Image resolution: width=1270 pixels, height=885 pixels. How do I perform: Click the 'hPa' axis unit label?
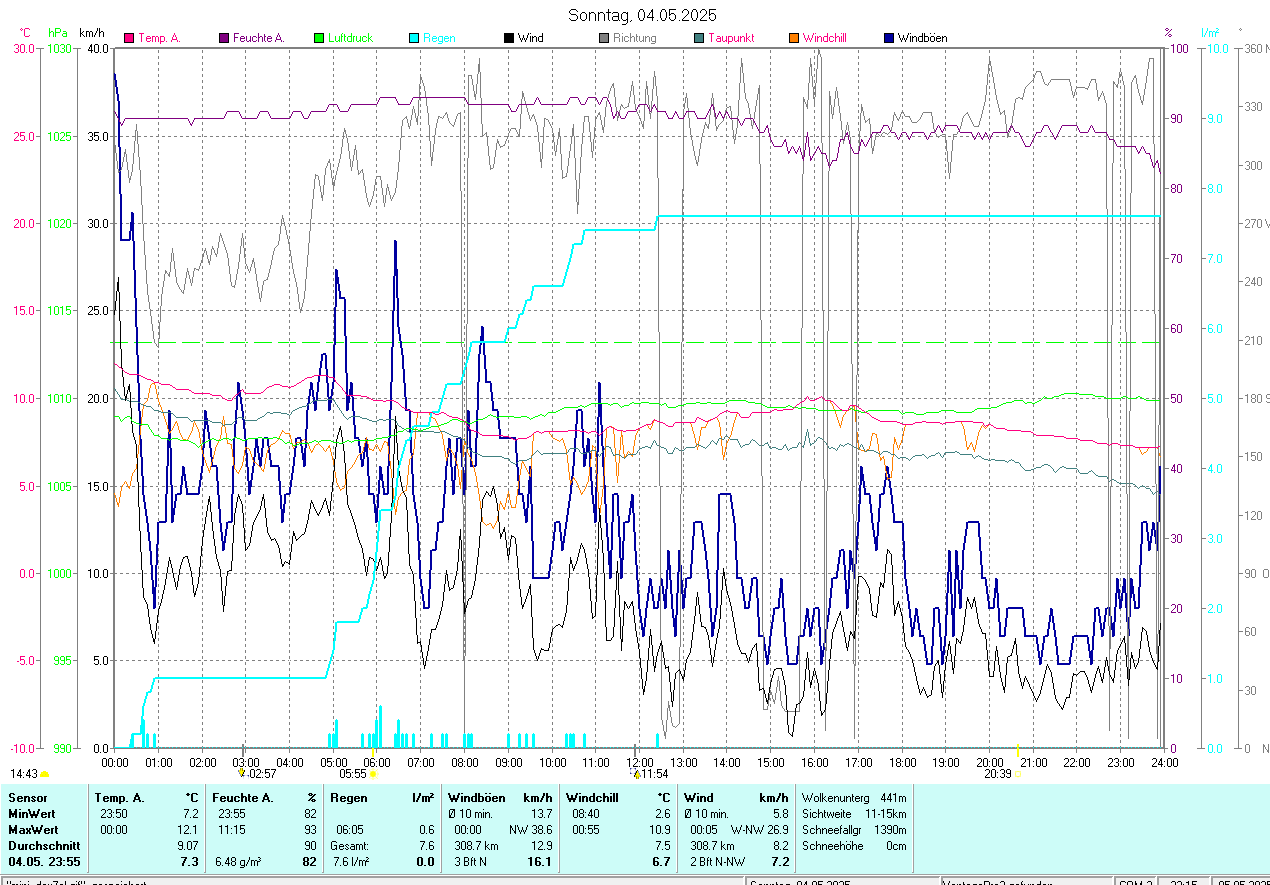(x=58, y=33)
